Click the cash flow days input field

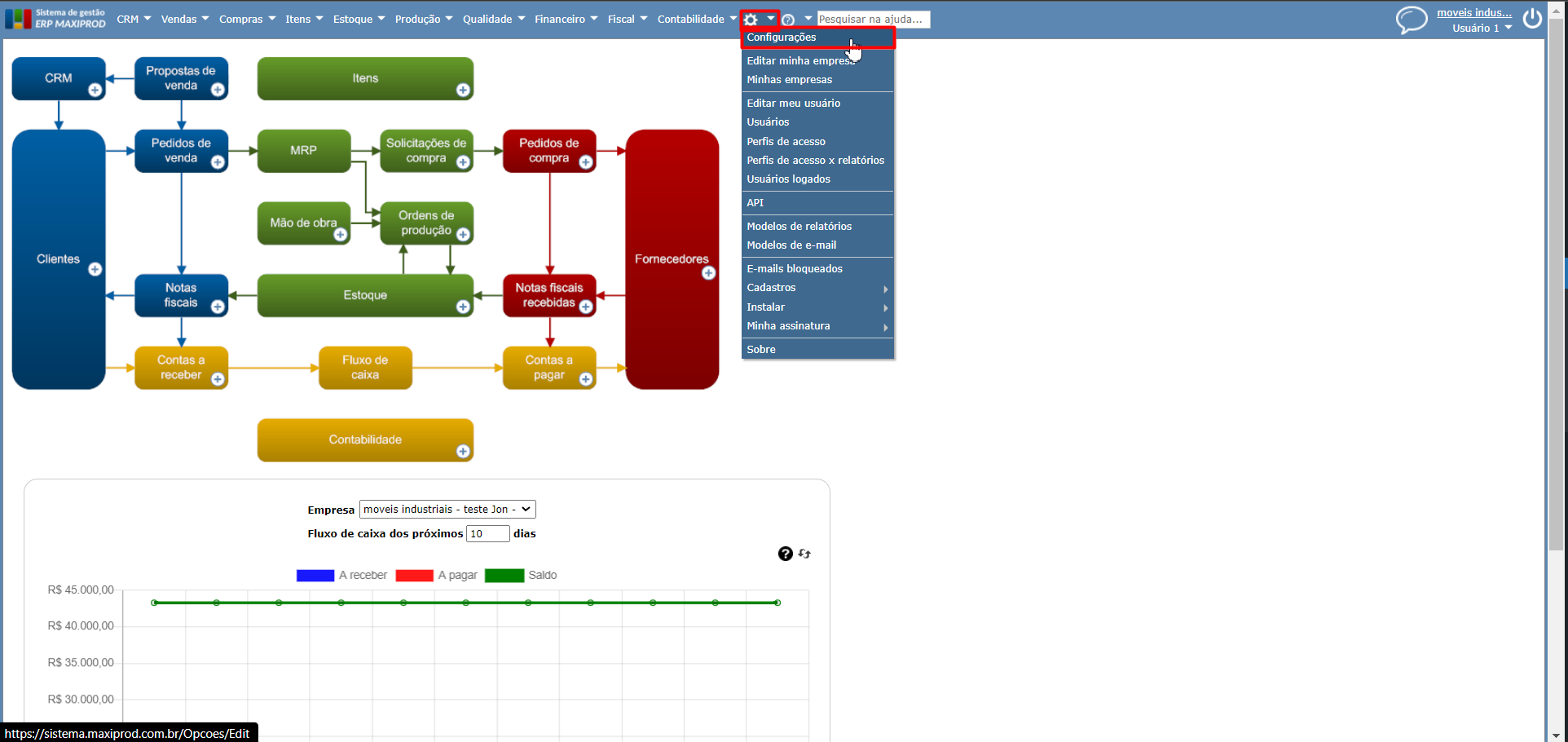tap(487, 533)
